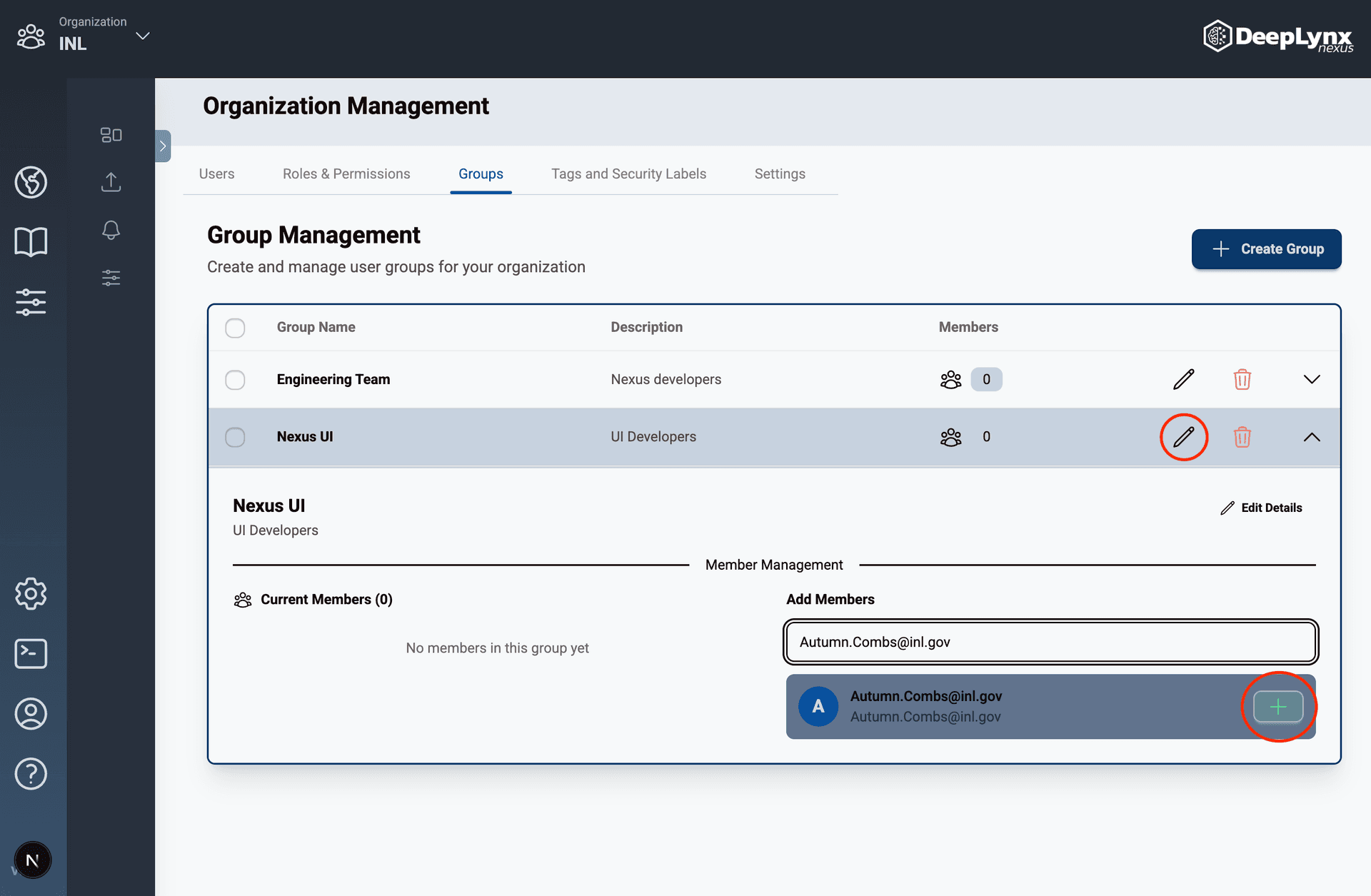Viewport: 1371px width, 896px height.
Task: Edit the Nexus UI group via pencil icon
Action: 1183,437
